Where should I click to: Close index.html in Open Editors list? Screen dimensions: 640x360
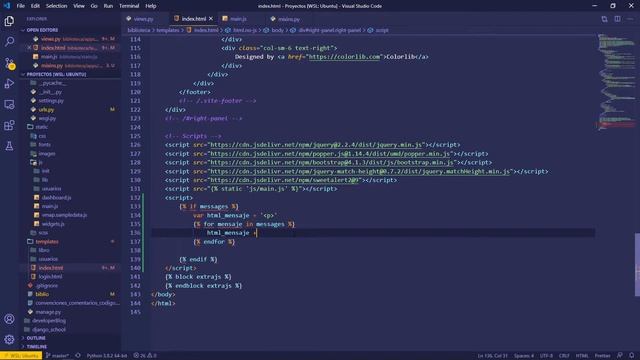click(x=29, y=48)
